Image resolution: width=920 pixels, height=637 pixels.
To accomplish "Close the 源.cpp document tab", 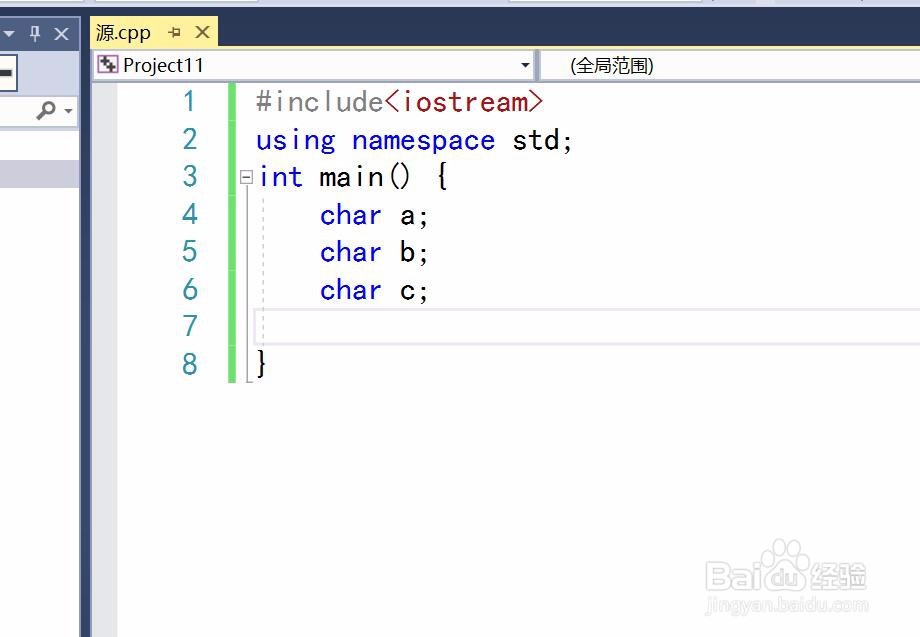I will (200, 31).
